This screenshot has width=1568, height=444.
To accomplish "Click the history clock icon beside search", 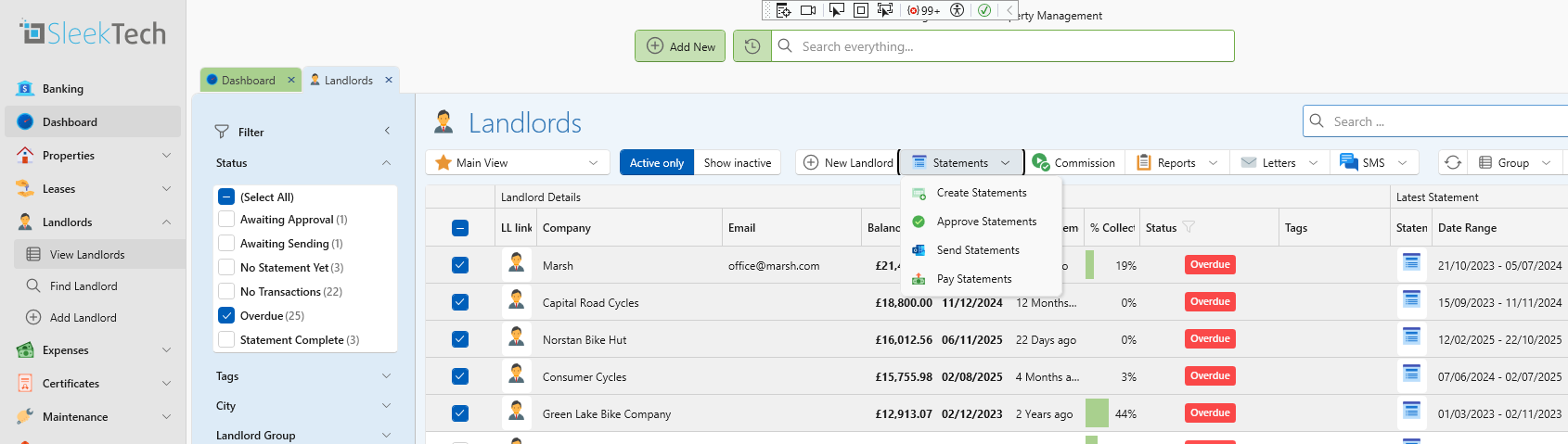I will (x=752, y=46).
